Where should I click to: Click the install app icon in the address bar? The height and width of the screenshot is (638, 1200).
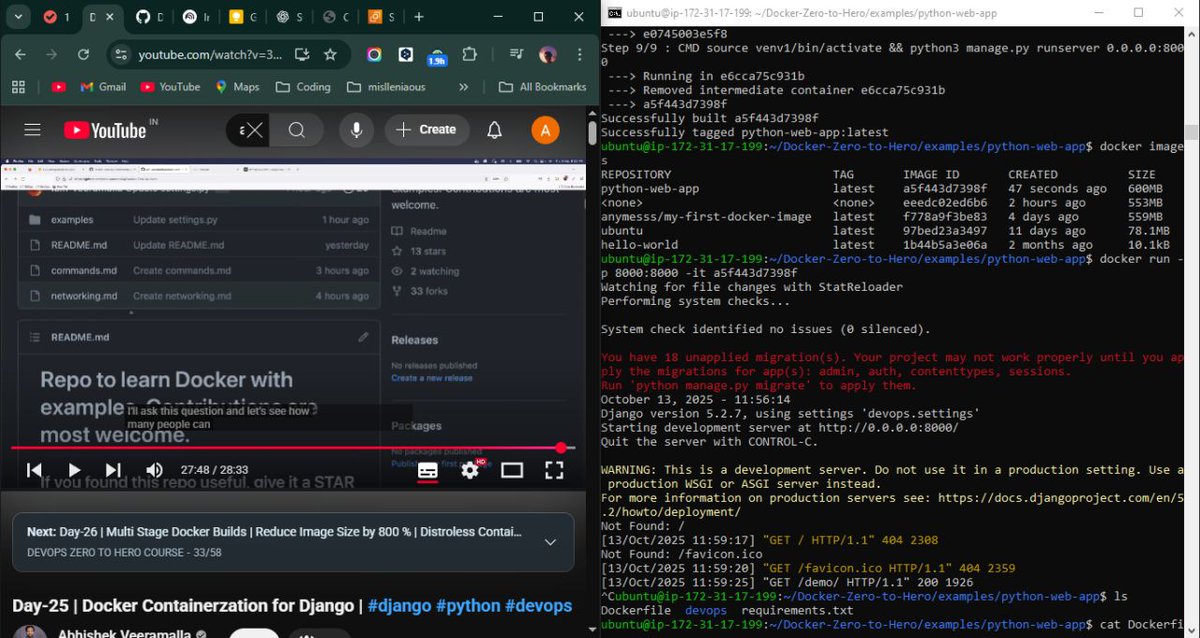(x=302, y=54)
